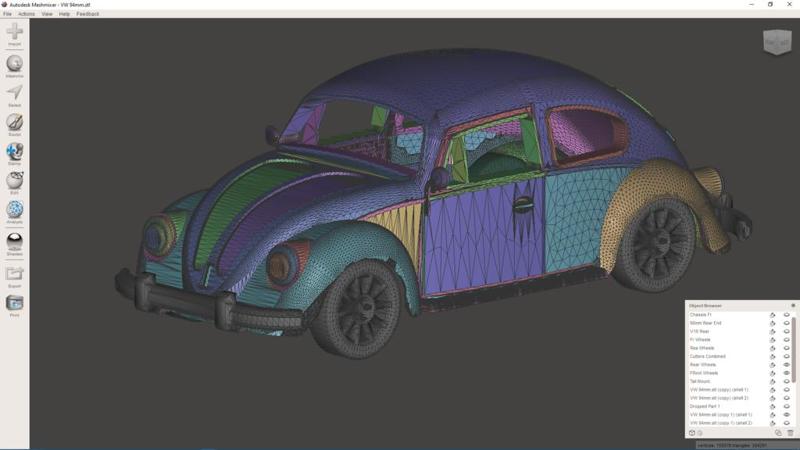Click the view cube in the viewport corner
This screenshot has width=800, height=450.
click(x=776, y=41)
